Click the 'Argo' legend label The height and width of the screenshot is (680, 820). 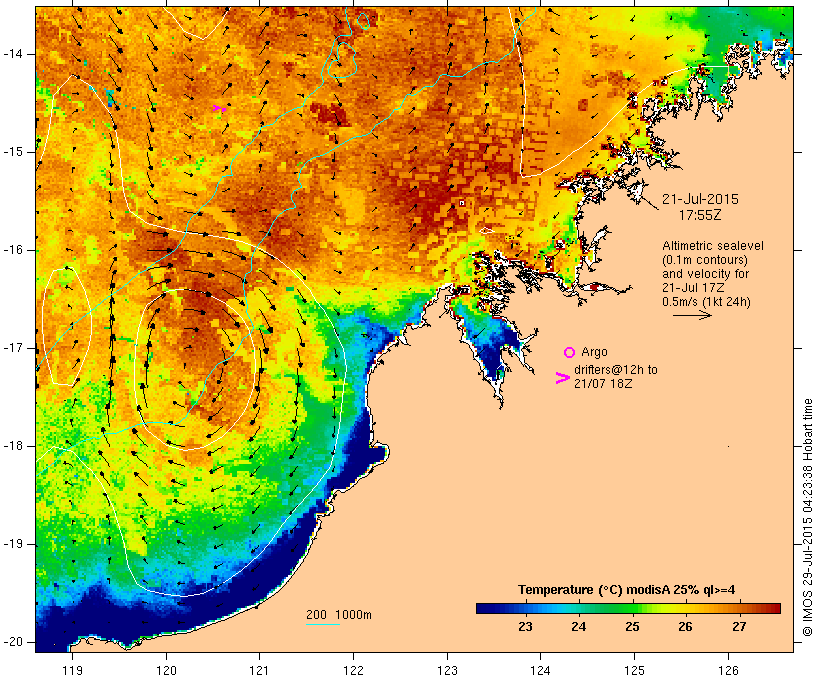[594, 352]
